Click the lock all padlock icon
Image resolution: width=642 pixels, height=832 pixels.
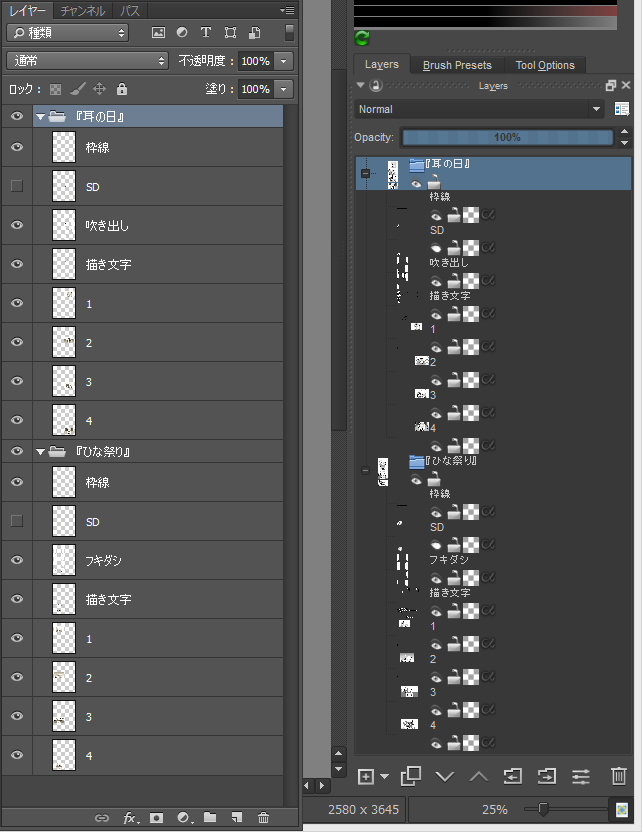(122, 89)
